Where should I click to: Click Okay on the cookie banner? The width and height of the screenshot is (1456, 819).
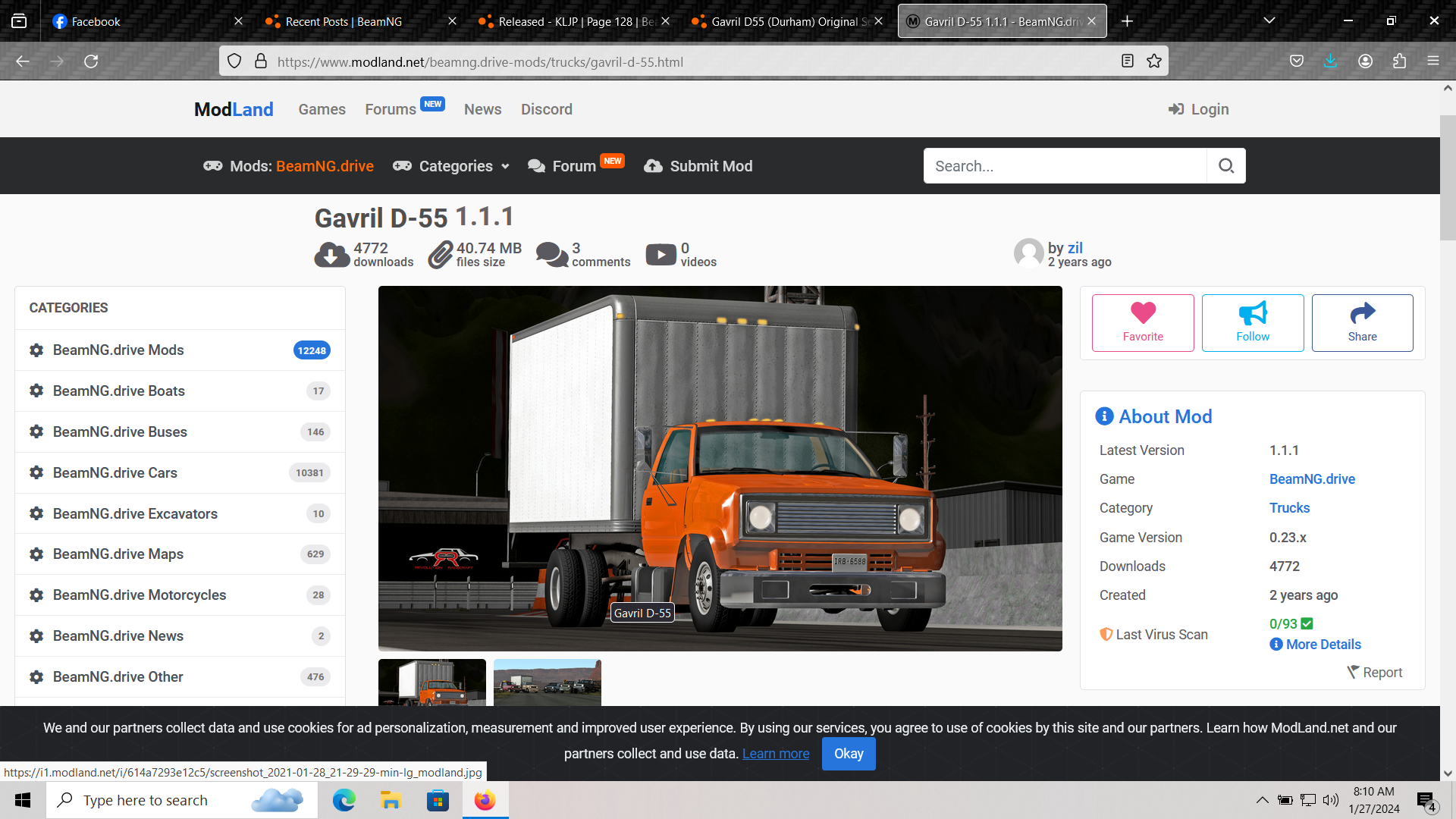coord(849,754)
